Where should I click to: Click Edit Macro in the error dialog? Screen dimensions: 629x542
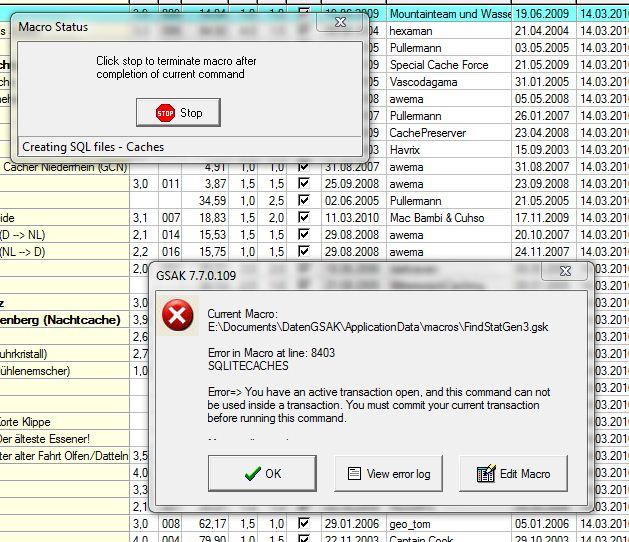click(x=513, y=474)
